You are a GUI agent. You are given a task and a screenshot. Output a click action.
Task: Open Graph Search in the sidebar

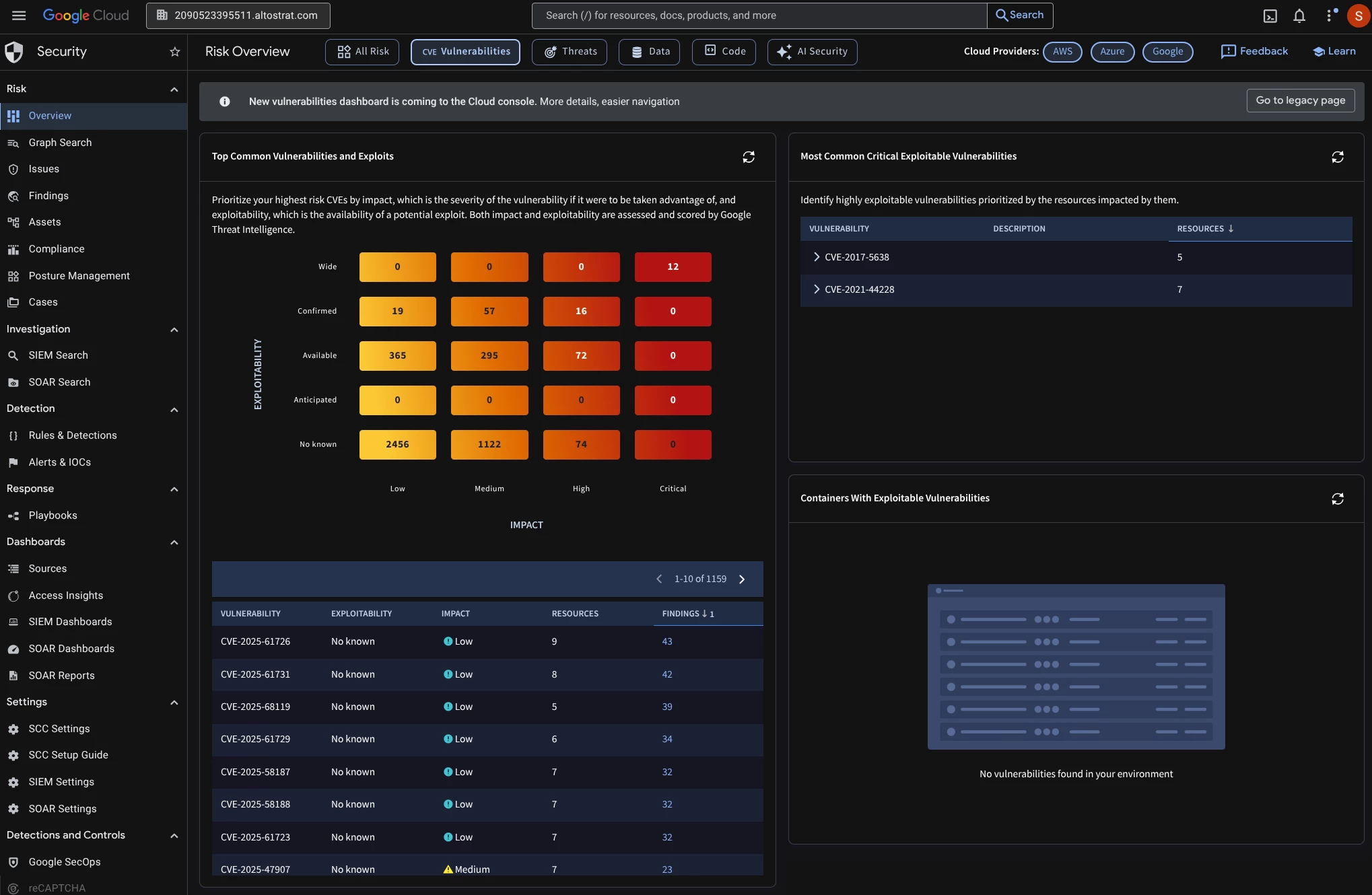[60, 143]
